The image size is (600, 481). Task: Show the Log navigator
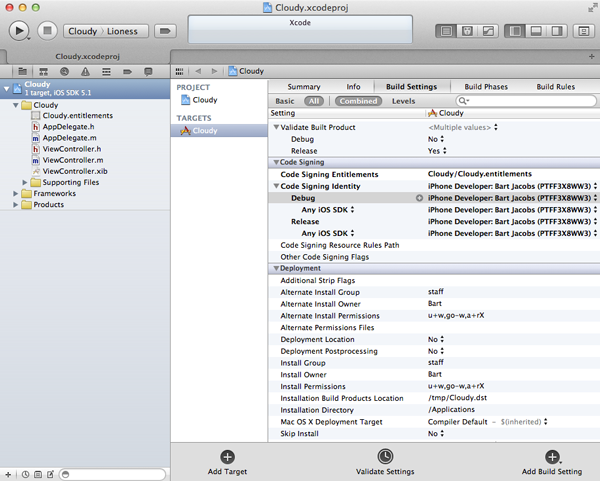[148, 71]
